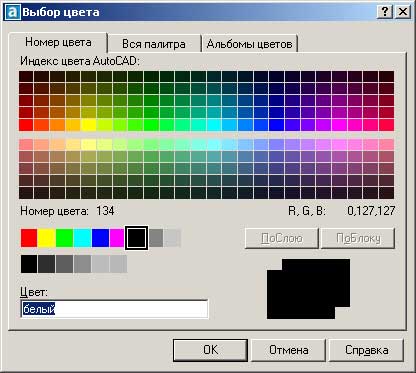Pick bright orange in upper palette
Screen dimensions: 416x373
57,125
